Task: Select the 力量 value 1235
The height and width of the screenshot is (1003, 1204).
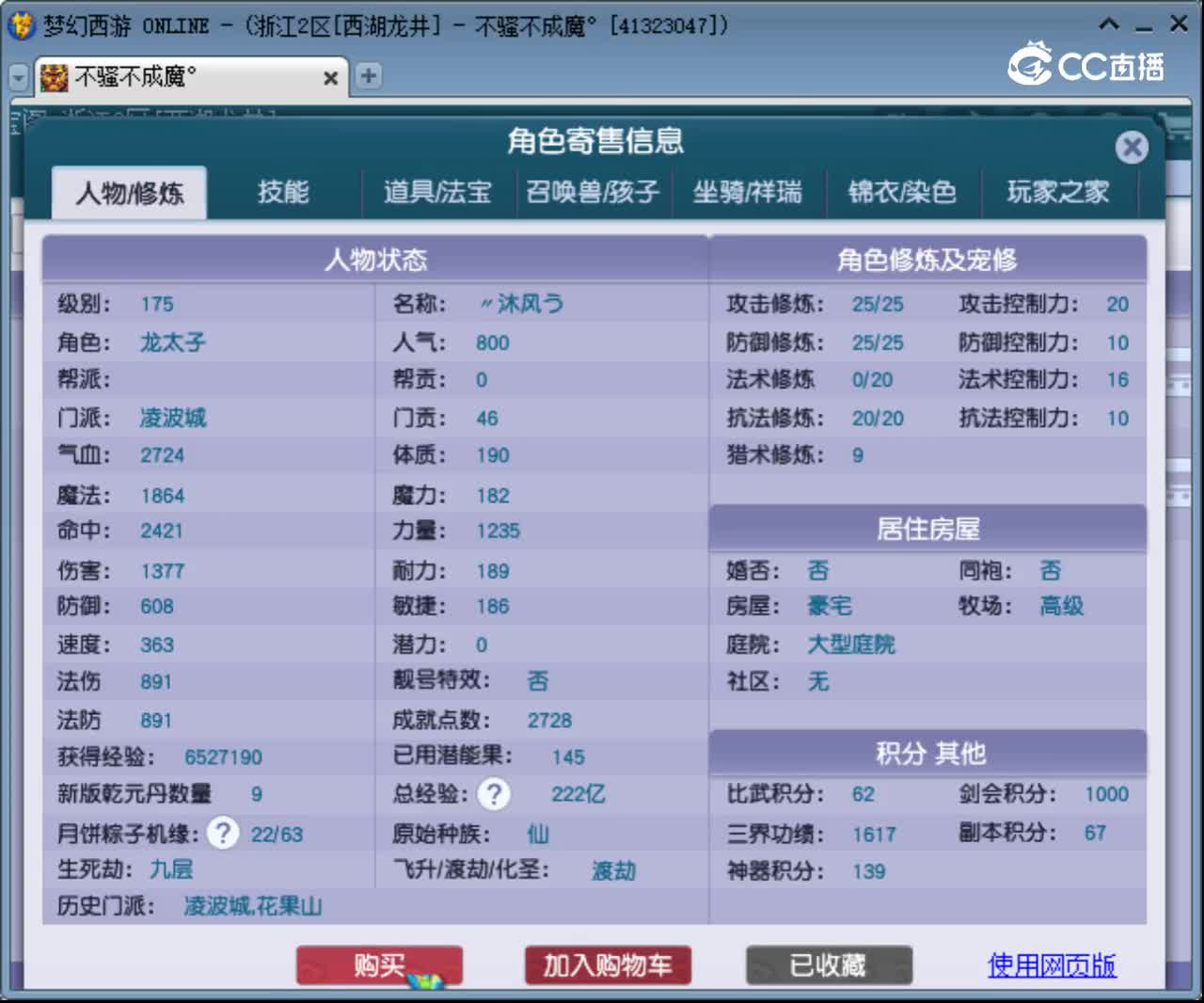Action: [x=498, y=531]
